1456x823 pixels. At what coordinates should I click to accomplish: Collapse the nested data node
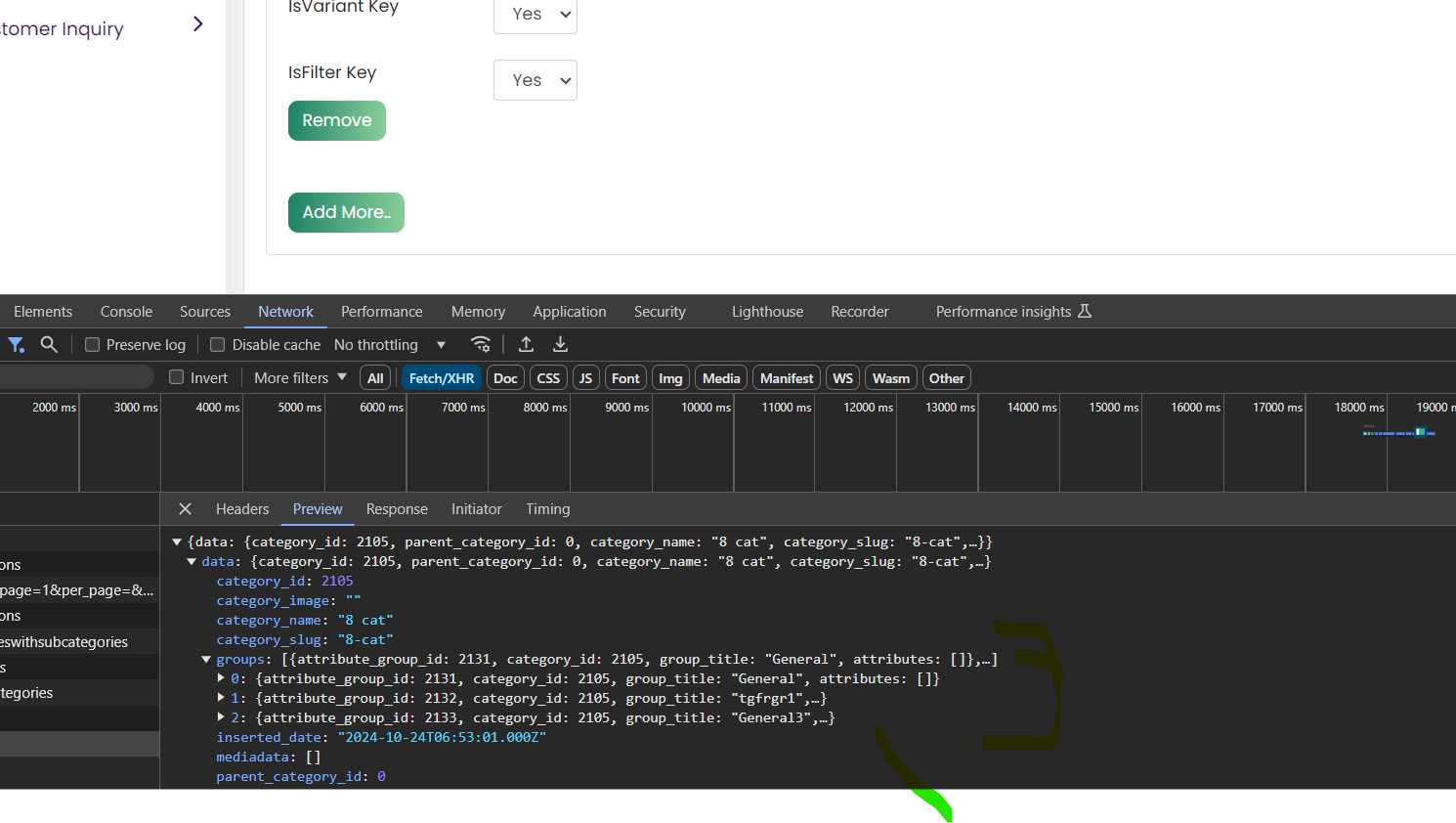[x=192, y=561]
